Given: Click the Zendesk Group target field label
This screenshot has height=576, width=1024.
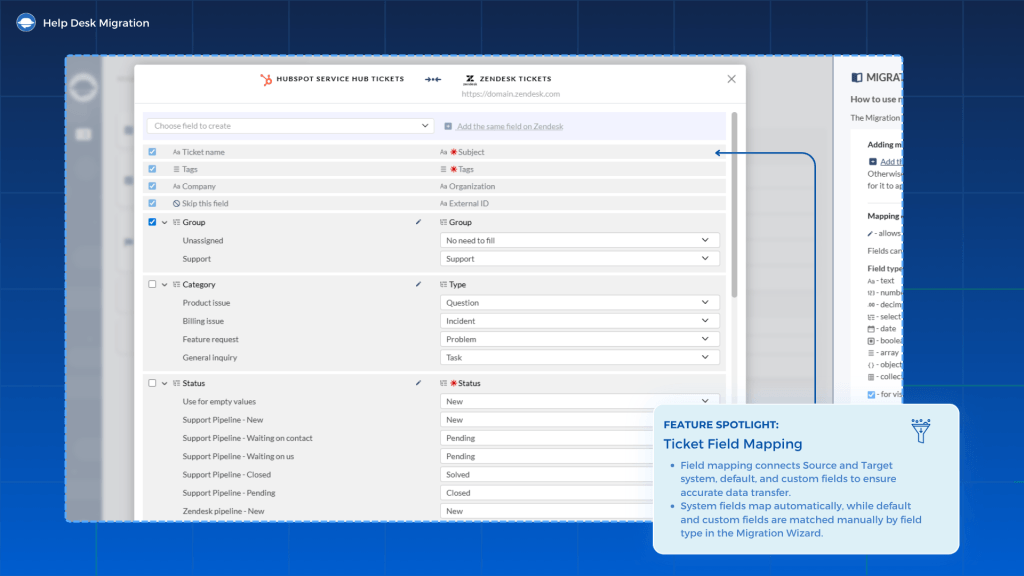Looking at the screenshot, I should pyautogui.click(x=460, y=222).
